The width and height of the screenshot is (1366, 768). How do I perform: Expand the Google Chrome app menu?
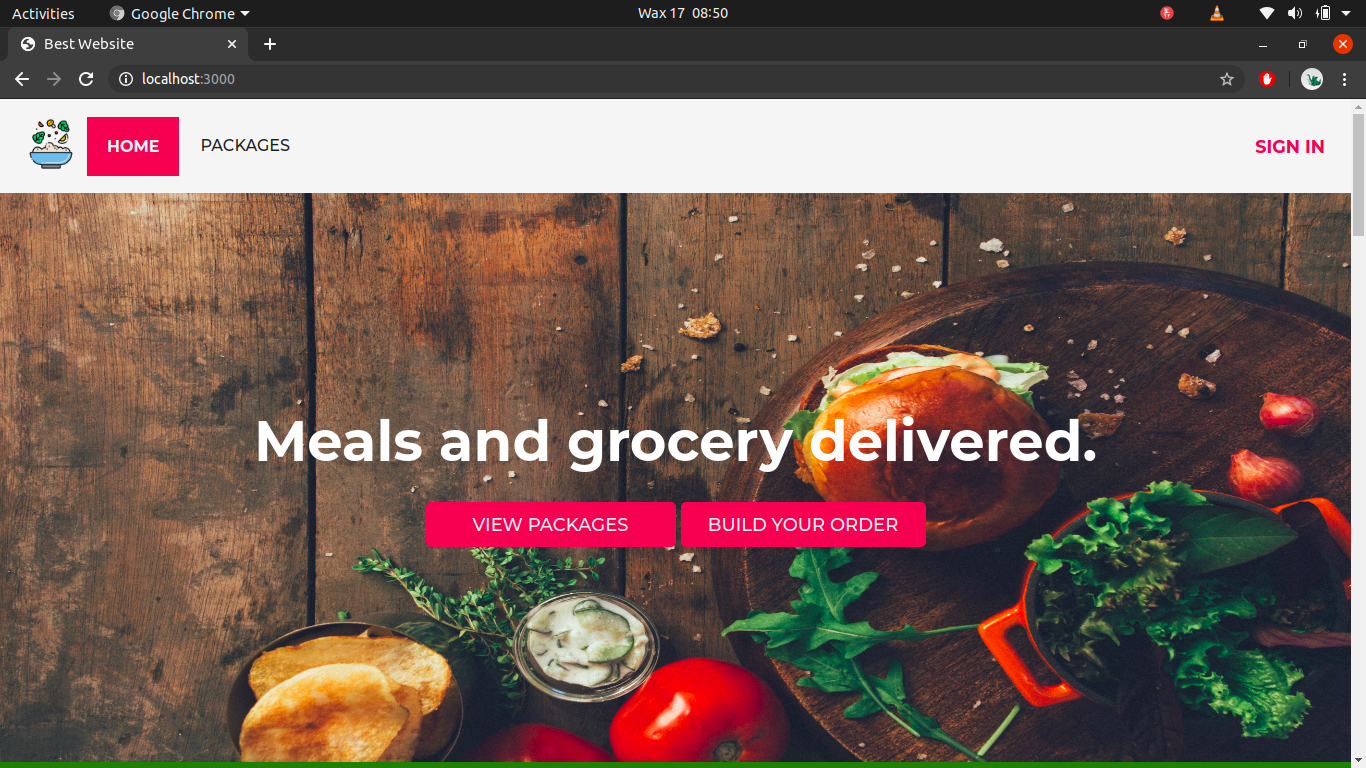tap(180, 13)
